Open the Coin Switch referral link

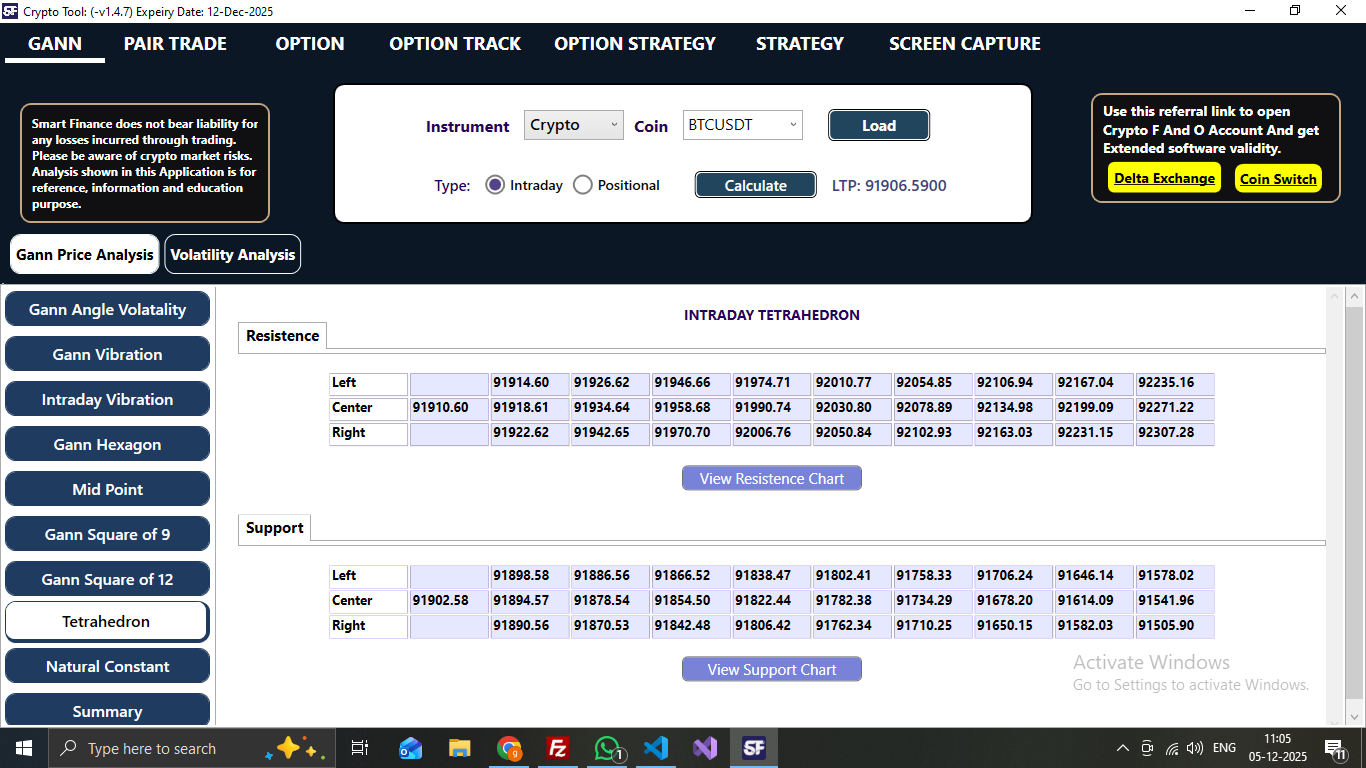coord(1278,178)
